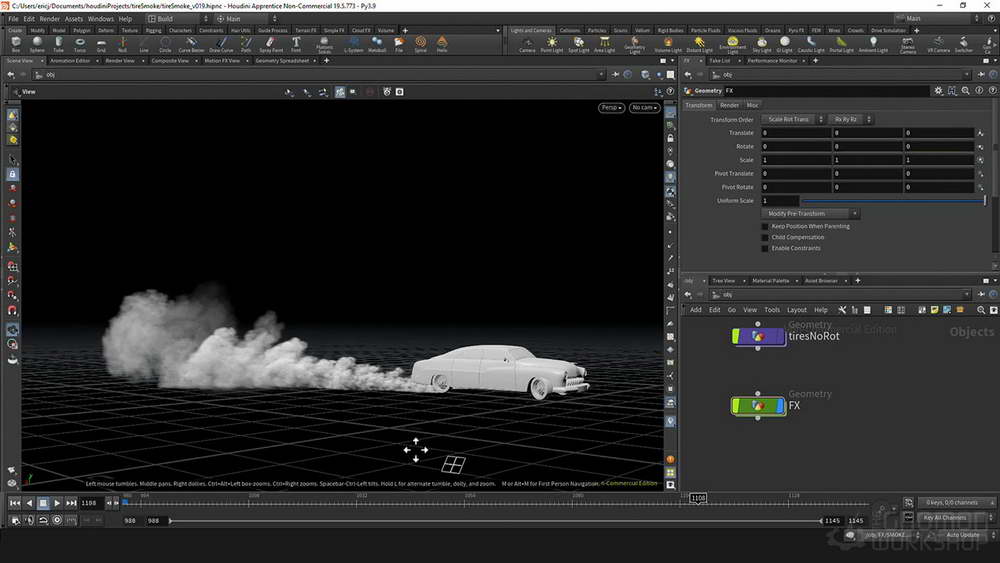Select the Platonic Solids shelf tool

324,44
